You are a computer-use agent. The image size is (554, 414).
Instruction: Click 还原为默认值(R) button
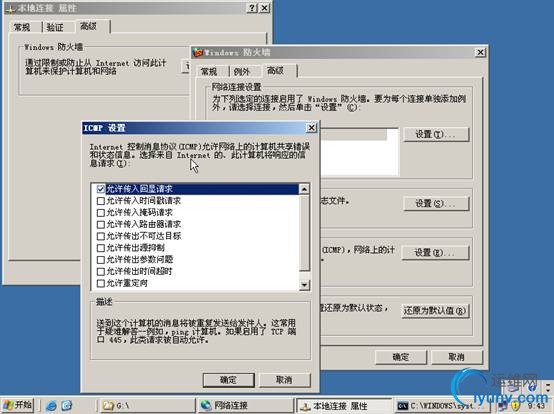(435, 311)
